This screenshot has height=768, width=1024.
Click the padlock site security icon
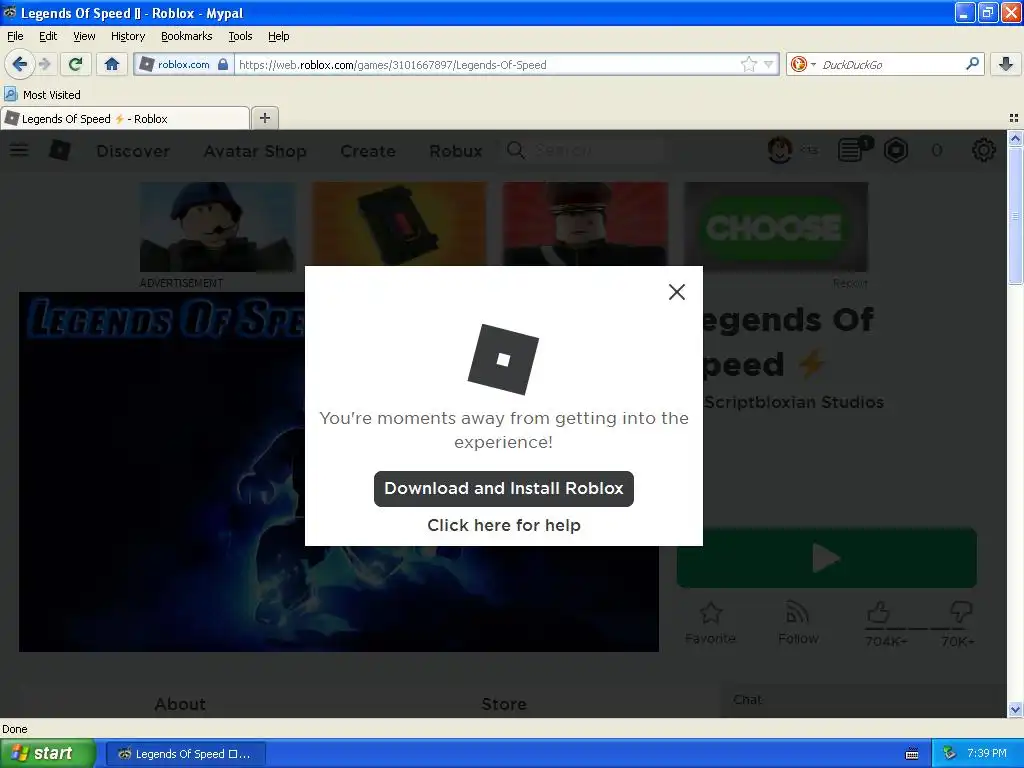pyautogui.click(x=223, y=64)
